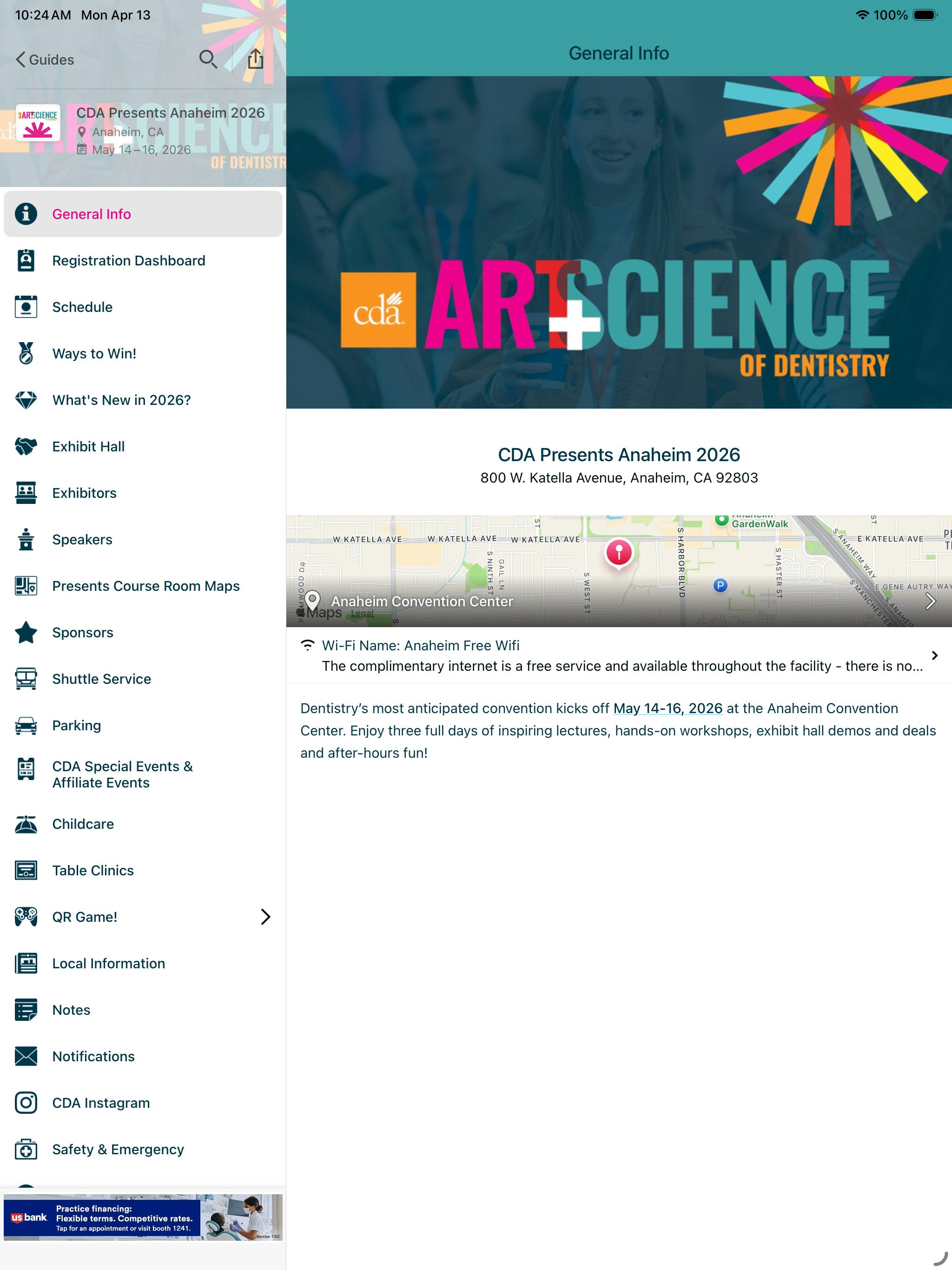Image resolution: width=952 pixels, height=1270 pixels.
Task: Open the Anaheim Convention Center map chevron
Action: (930, 601)
